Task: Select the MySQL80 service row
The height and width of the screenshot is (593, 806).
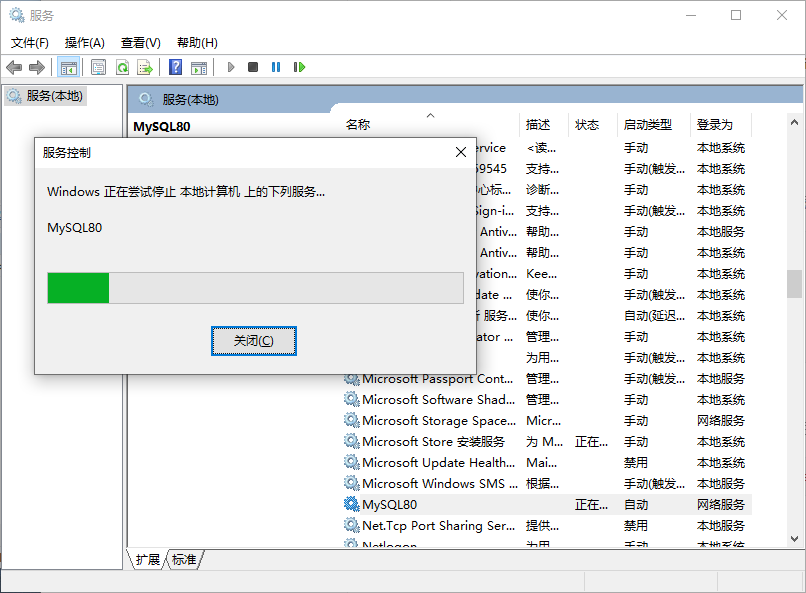Action: click(547, 505)
